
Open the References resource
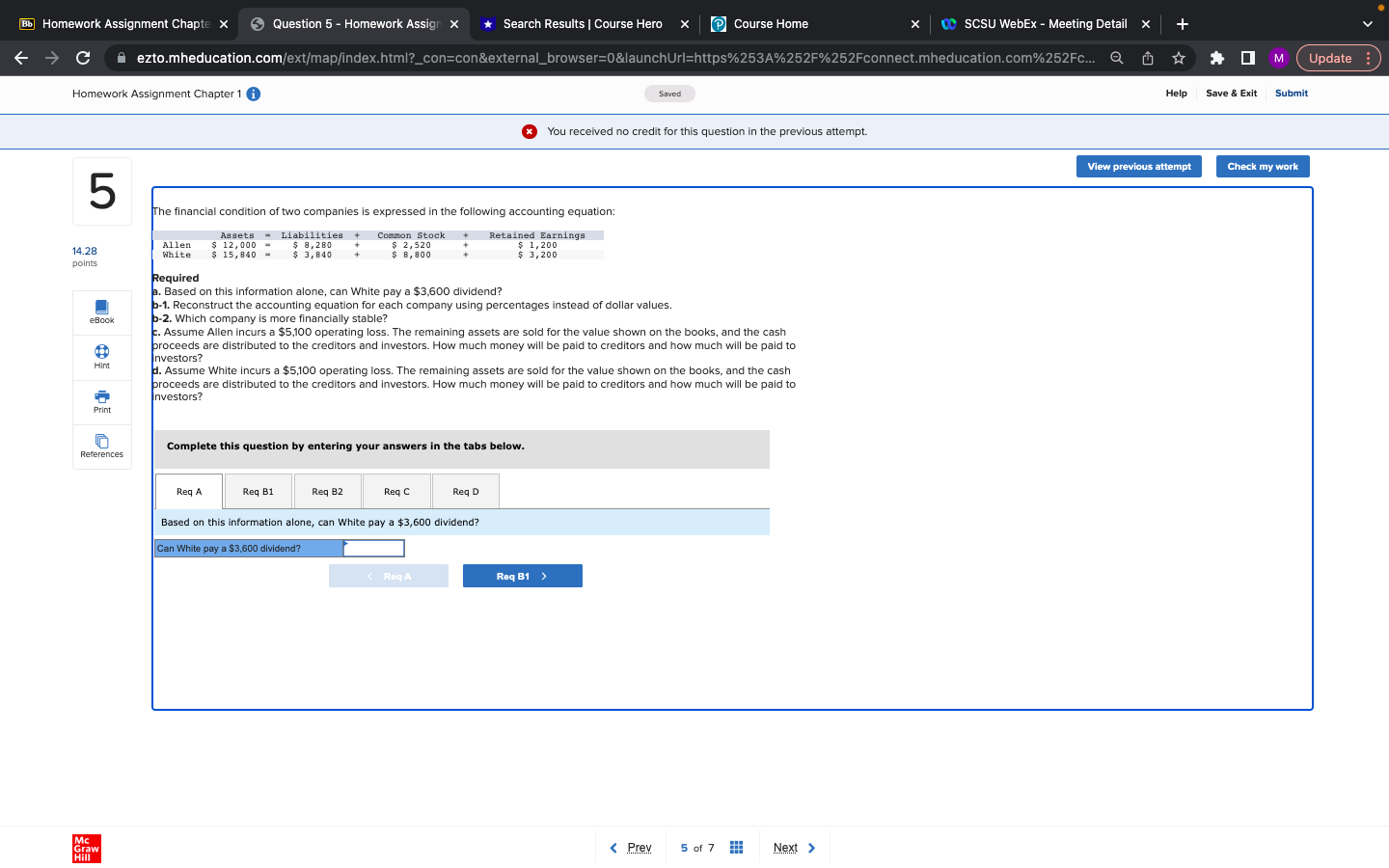[x=101, y=447]
